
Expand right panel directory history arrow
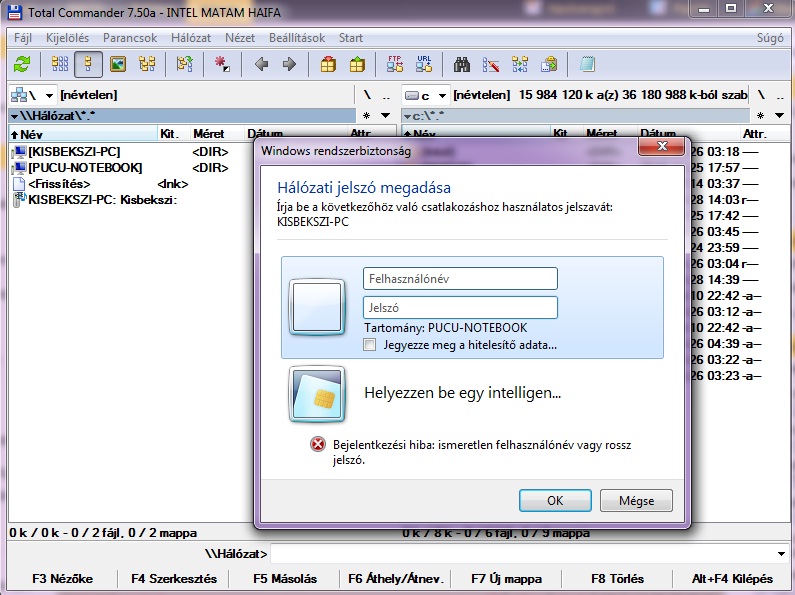(x=780, y=116)
